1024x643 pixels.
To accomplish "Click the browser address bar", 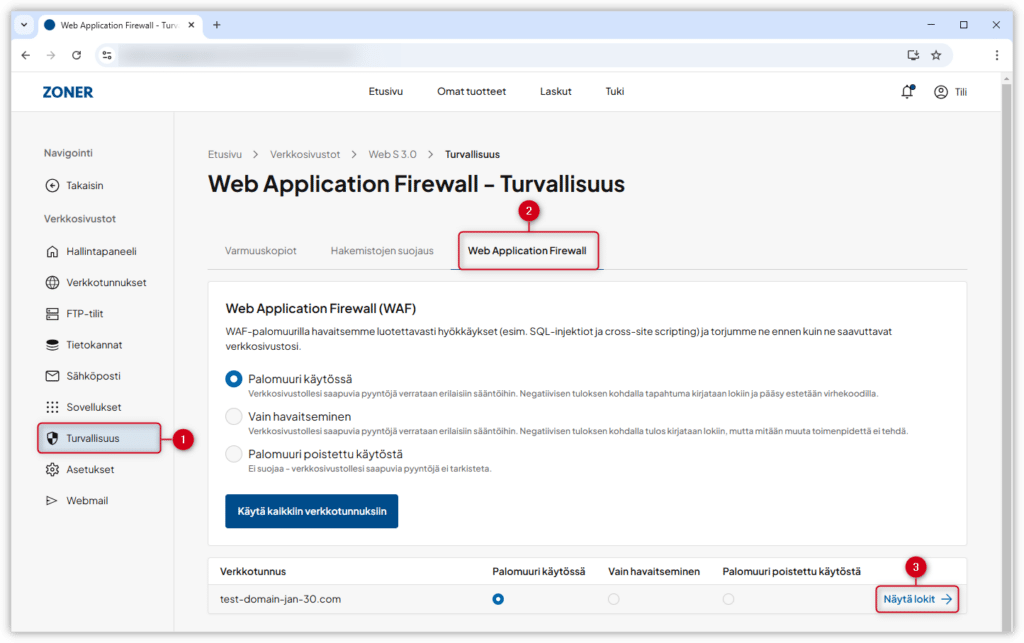I will 500,55.
